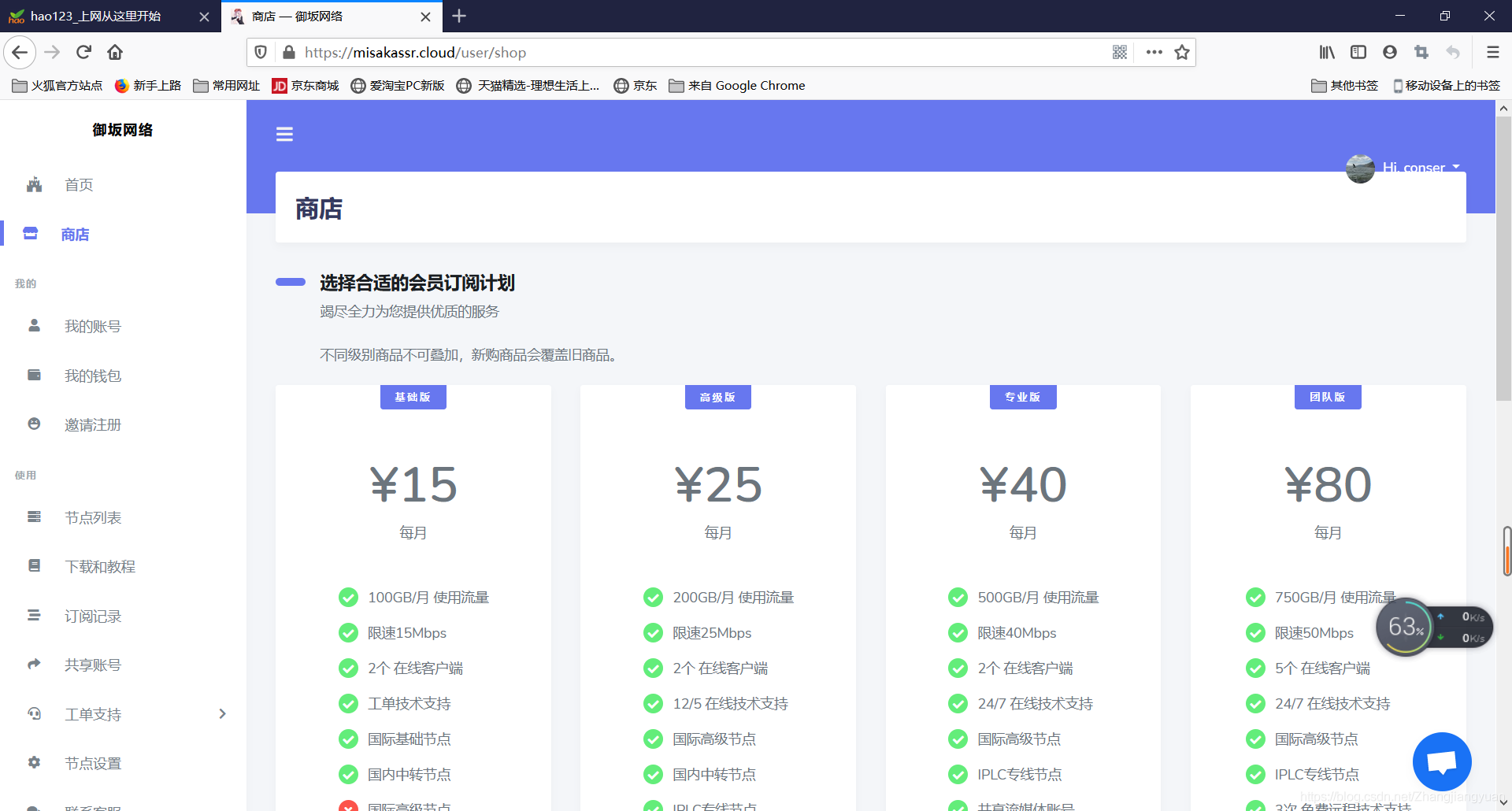Click the 首页 castle icon
Screen dimensions: 1512x811
pos(34,185)
